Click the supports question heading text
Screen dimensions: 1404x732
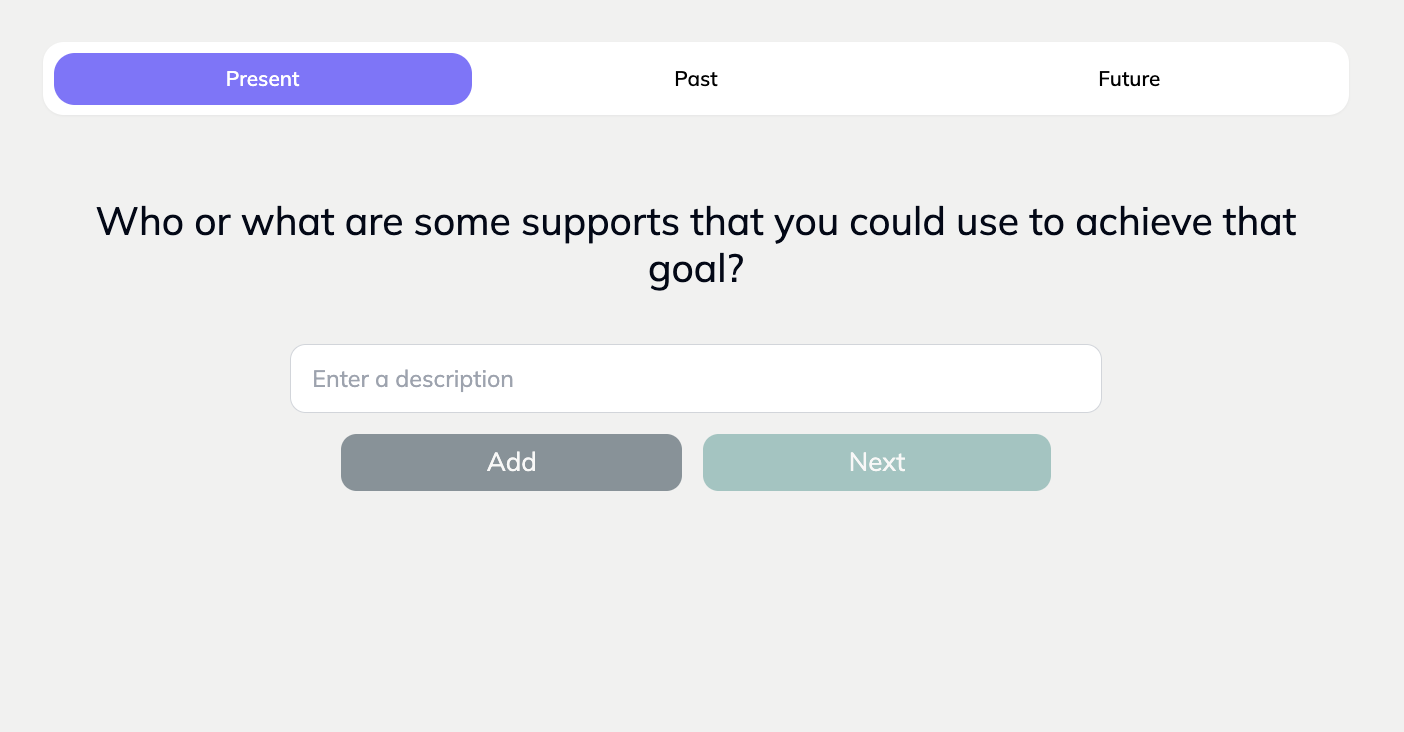[x=696, y=222]
